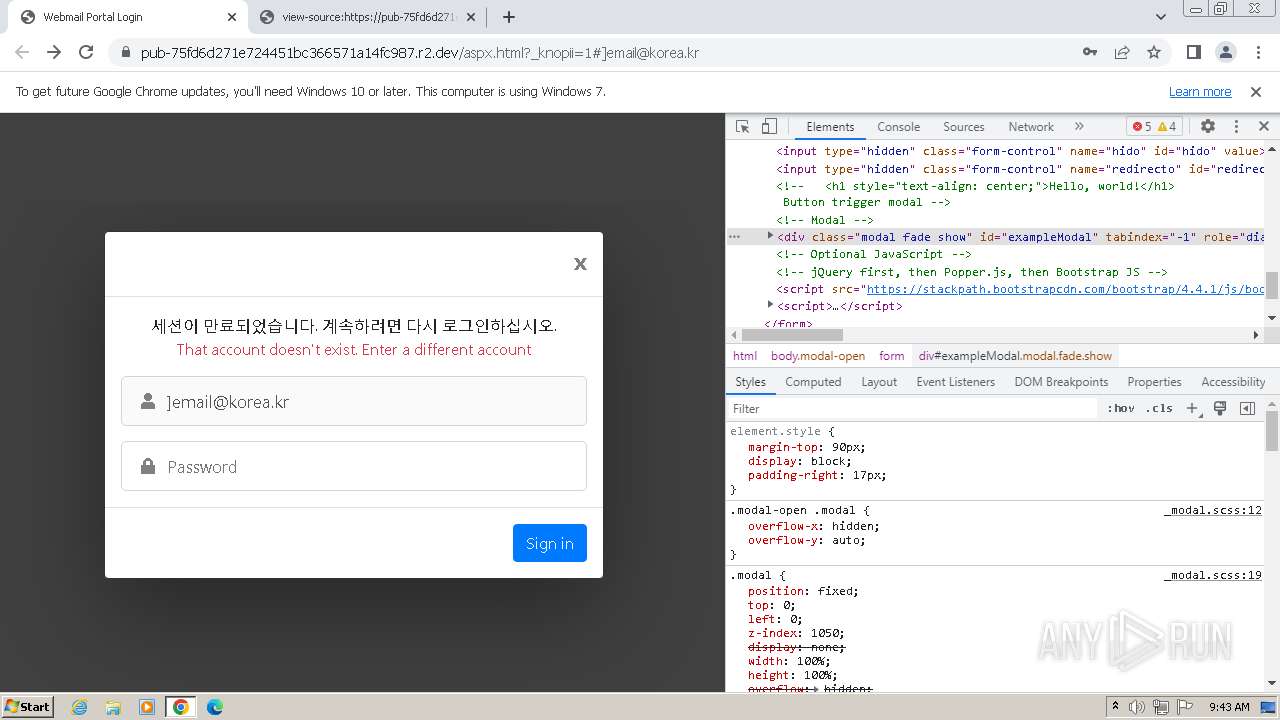
Task: Go back with the browser back arrow
Action: click(22, 52)
